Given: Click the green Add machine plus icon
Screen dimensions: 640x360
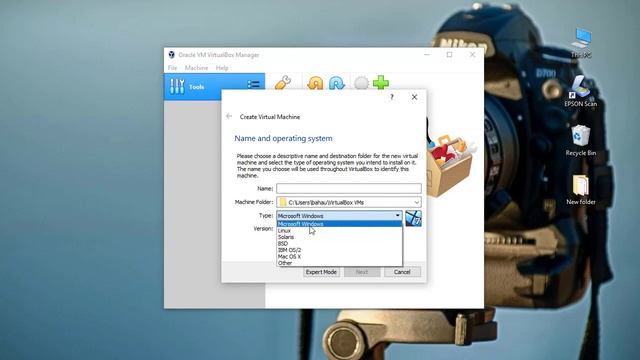Looking at the screenshot, I should click(x=381, y=82).
